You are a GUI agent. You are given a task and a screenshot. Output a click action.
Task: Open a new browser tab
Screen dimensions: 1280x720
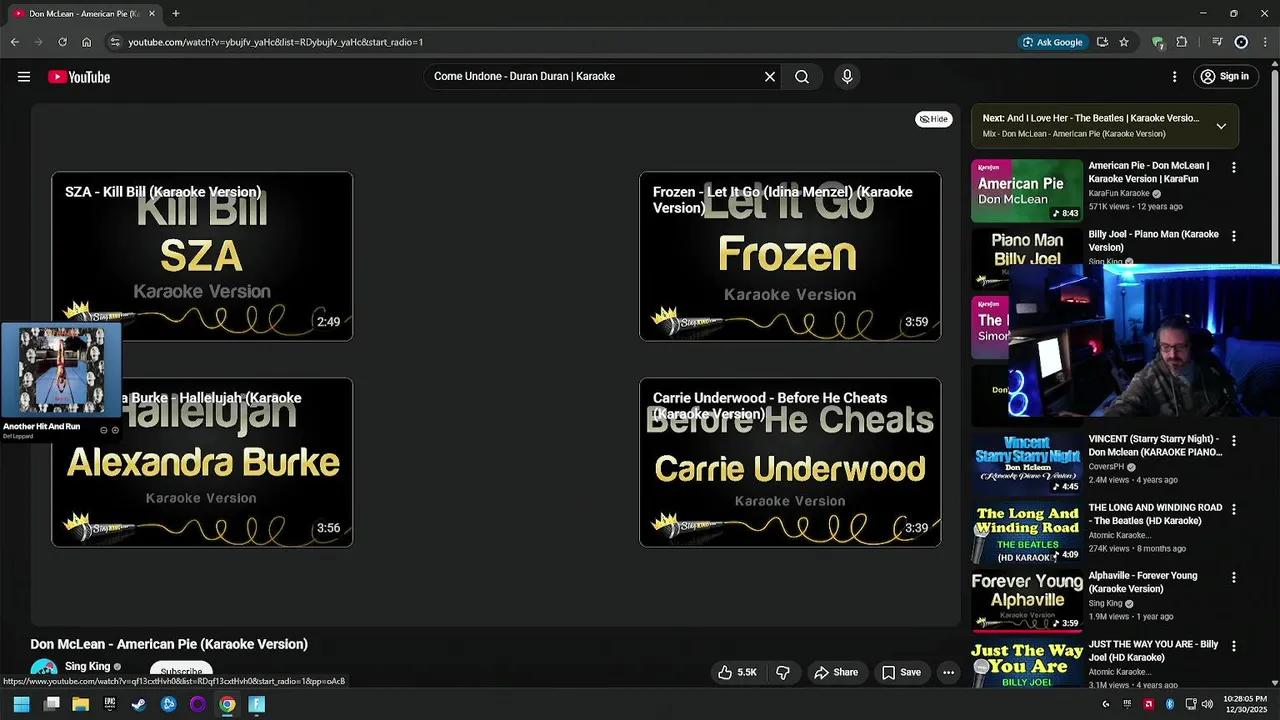click(x=176, y=14)
